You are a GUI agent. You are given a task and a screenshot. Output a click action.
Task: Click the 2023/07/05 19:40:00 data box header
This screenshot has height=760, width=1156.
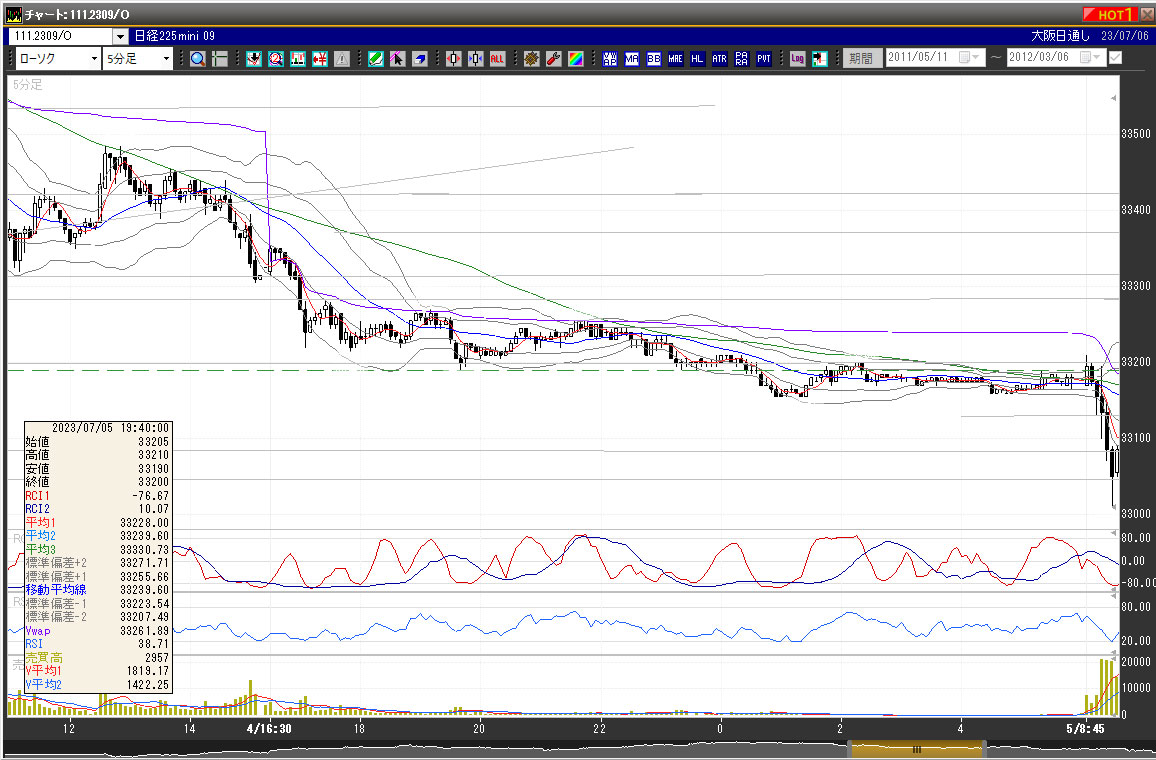click(111, 428)
